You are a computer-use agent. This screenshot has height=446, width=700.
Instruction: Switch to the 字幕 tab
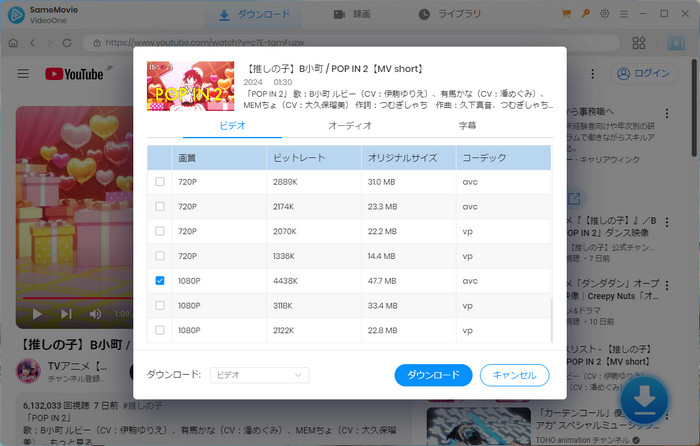[x=467, y=126]
